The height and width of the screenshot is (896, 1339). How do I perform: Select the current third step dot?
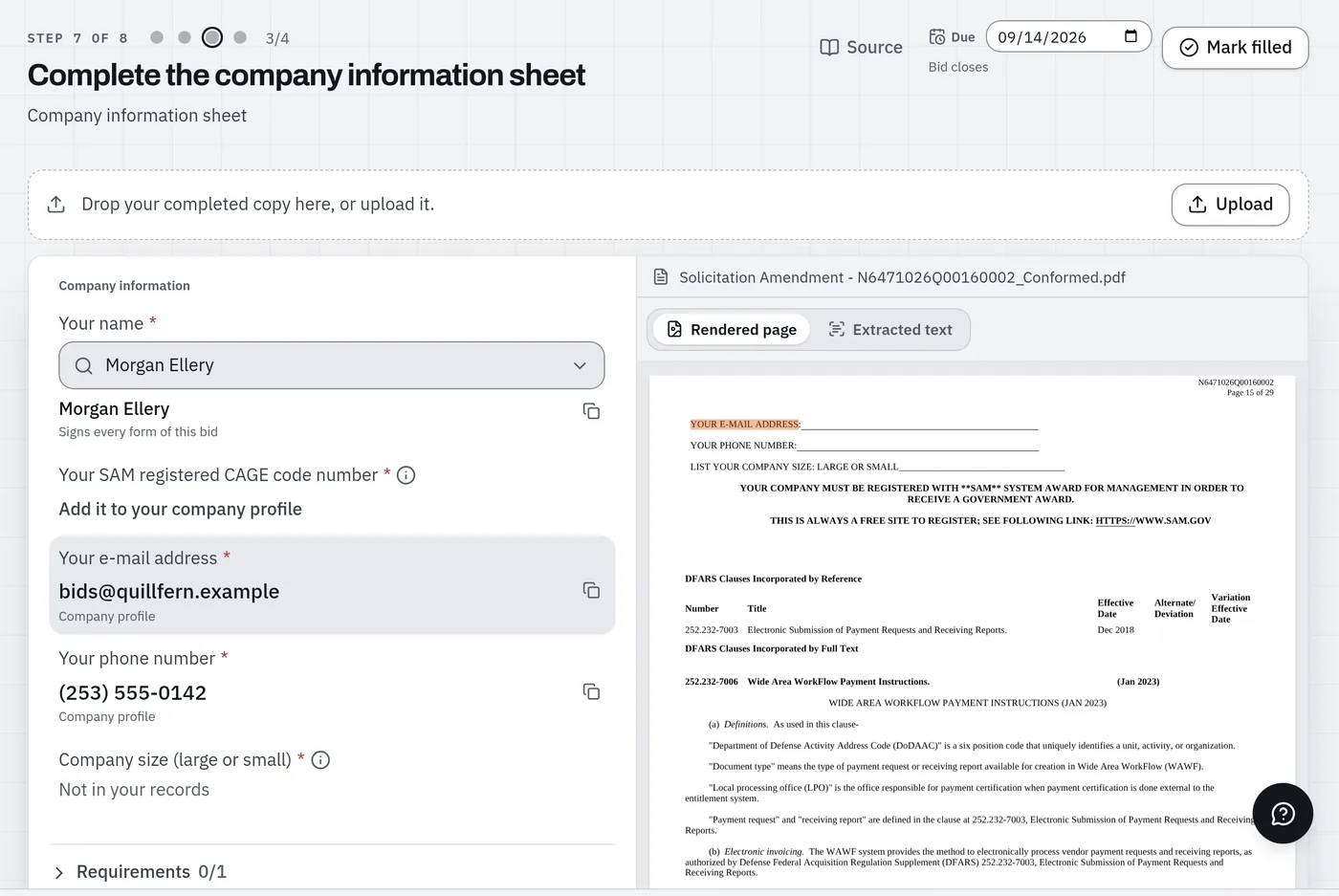pos(212,37)
